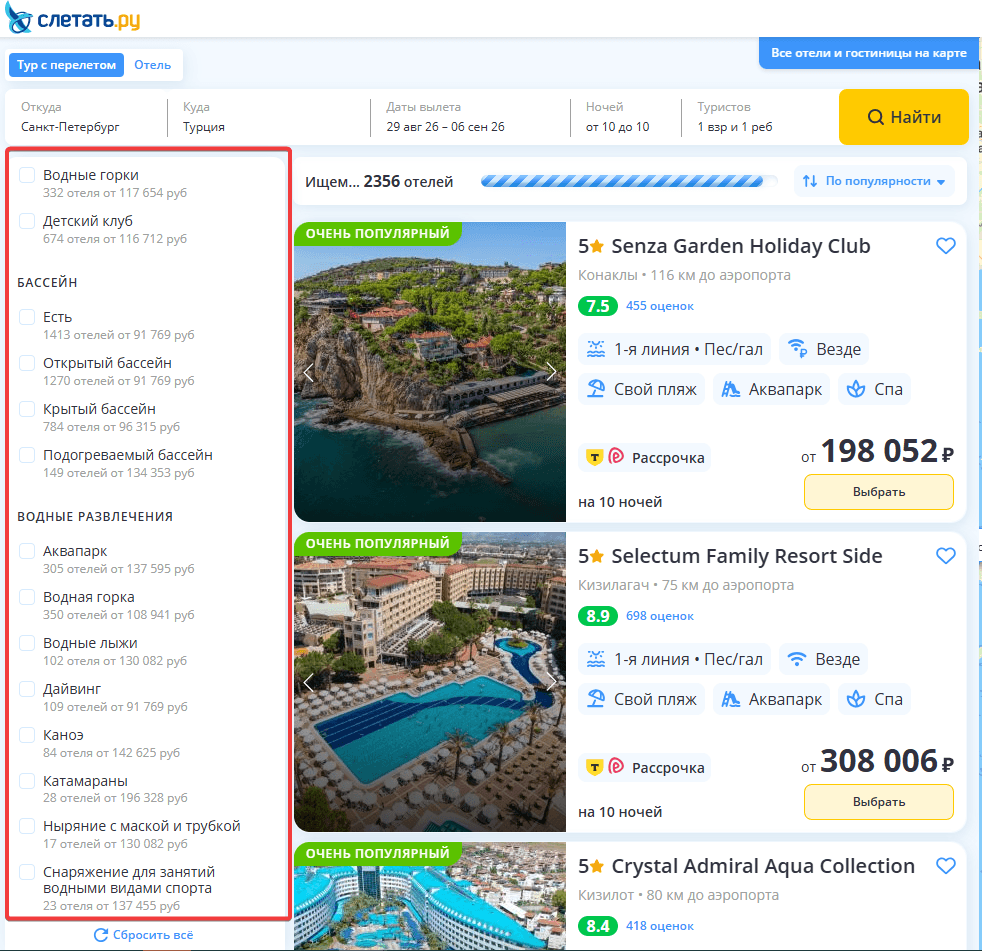This screenshot has width=982, height=951.
Task: Click the magnifier icon in Найти button
Action: (876, 117)
